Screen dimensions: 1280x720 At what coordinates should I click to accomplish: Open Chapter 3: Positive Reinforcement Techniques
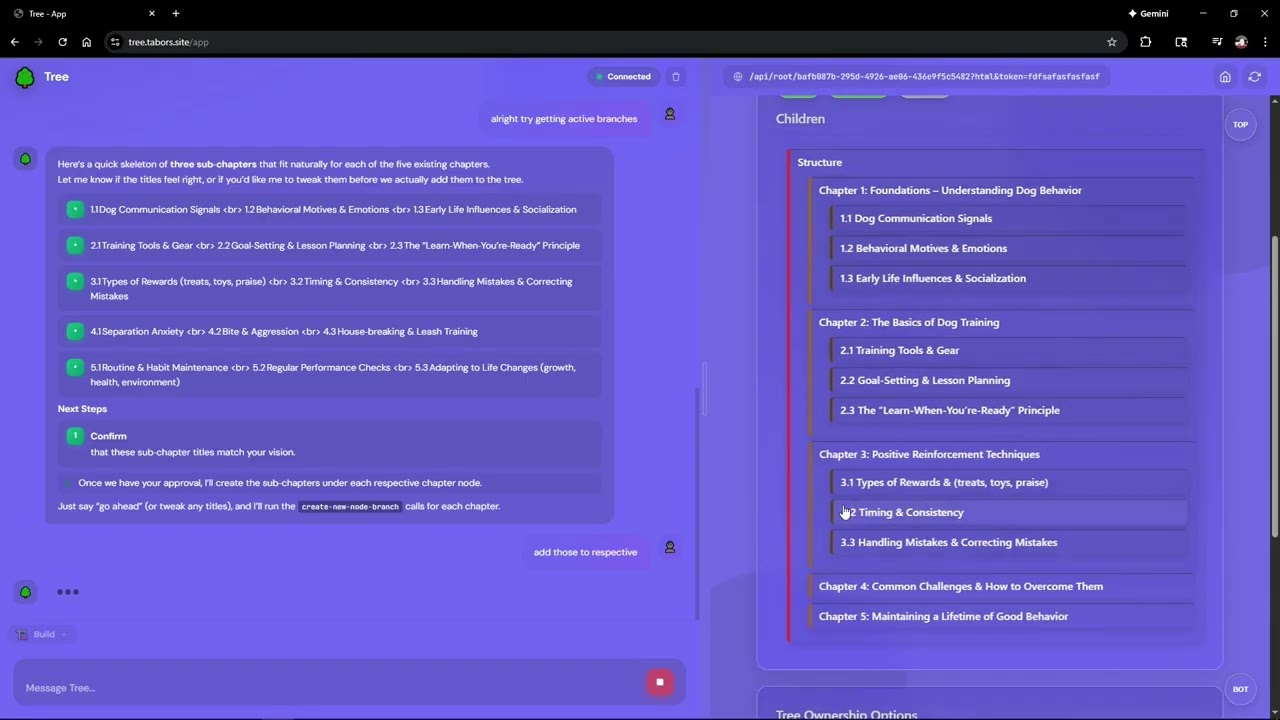929,454
